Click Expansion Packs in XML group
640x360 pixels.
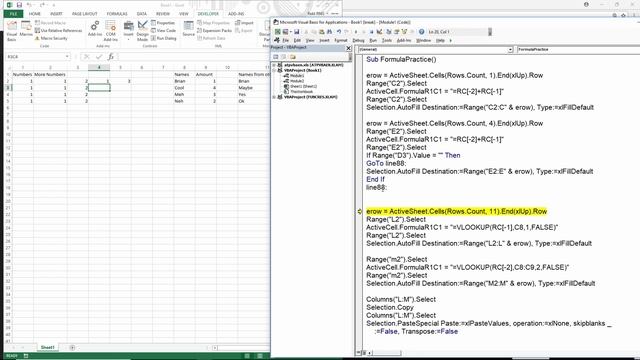tap(215, 31)
